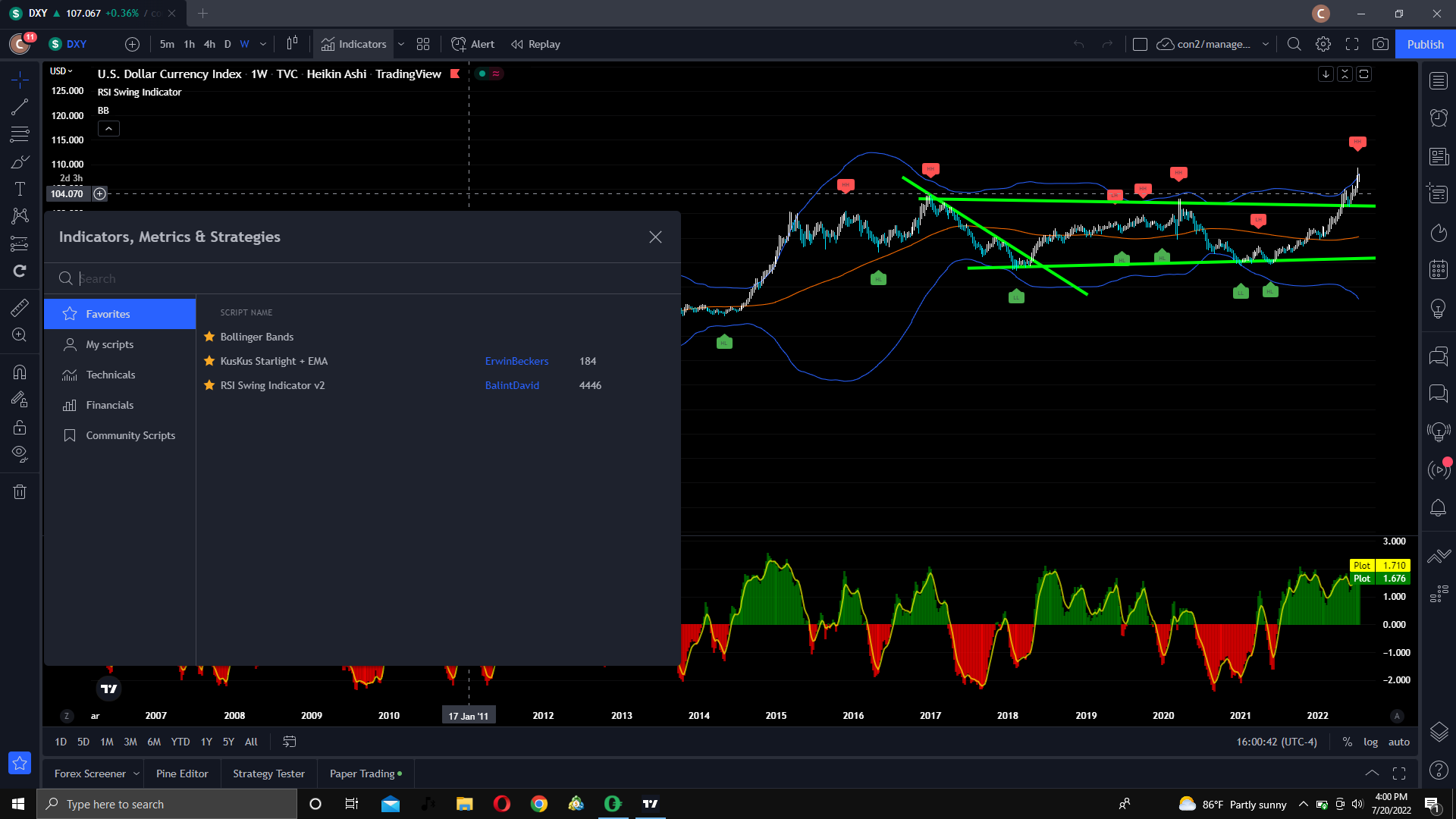Select the Text annotation tool
This screenshot has height=819, width=1456.
tap(20, 189)
